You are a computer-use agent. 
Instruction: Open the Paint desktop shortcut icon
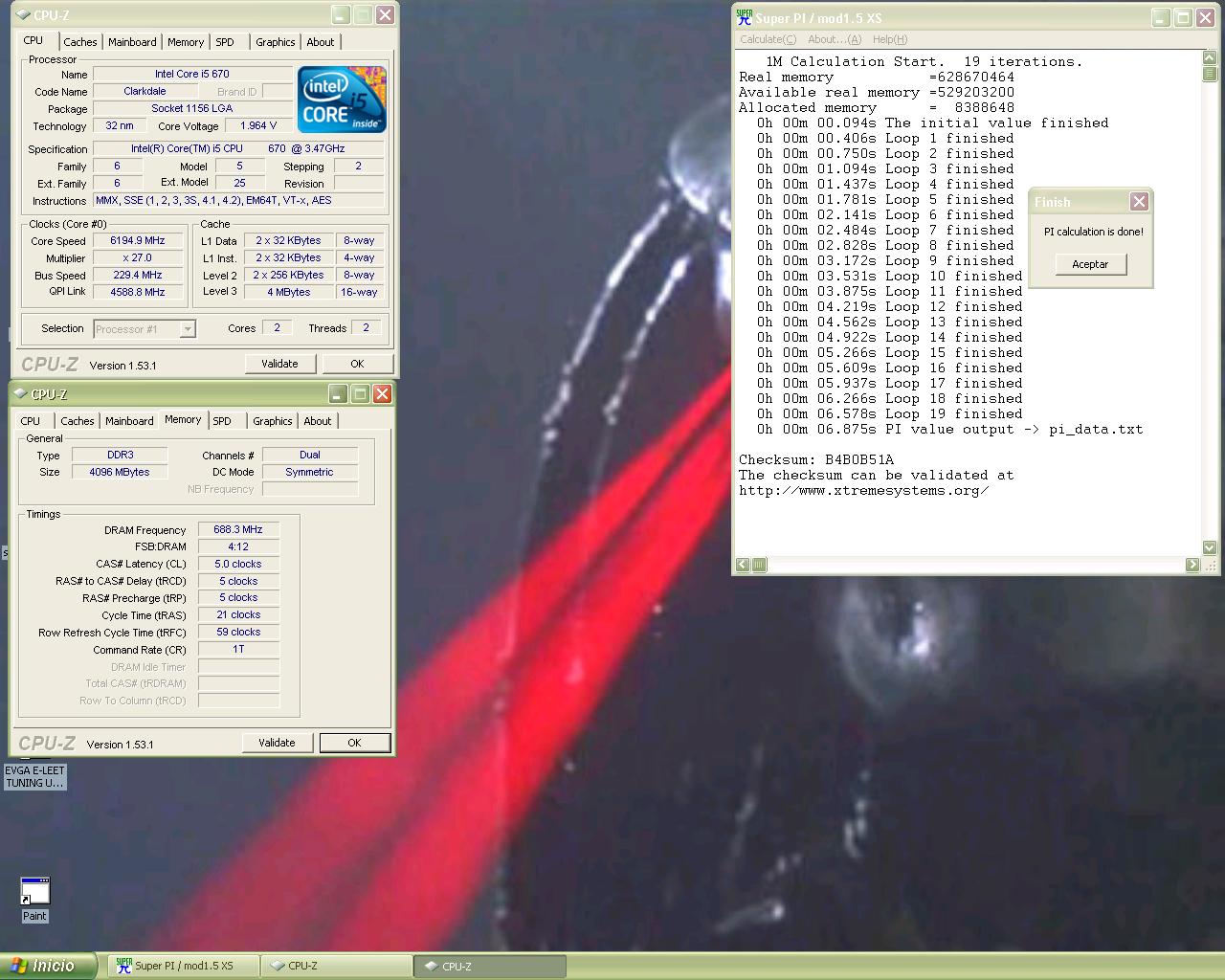pyautogui.click(x=34, y=892)
